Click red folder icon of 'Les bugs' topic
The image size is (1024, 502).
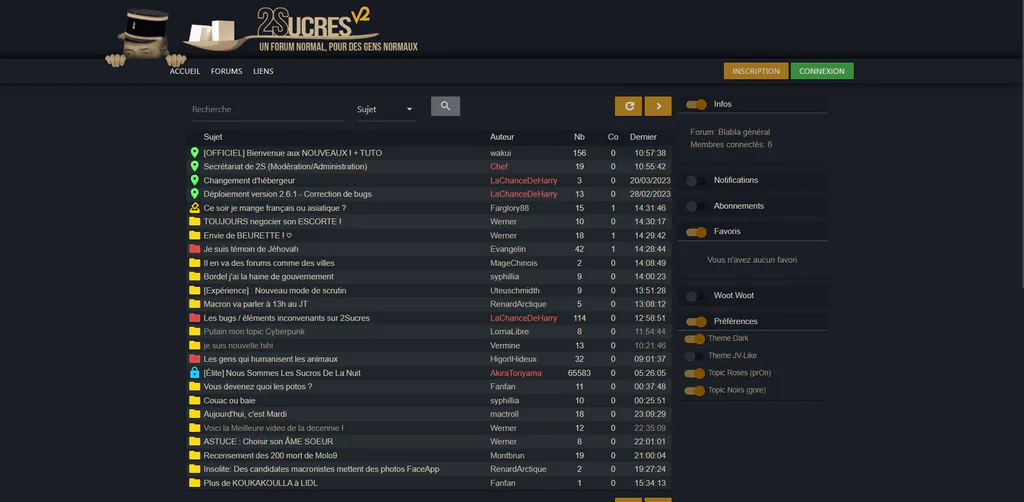(x=194, y=318)
